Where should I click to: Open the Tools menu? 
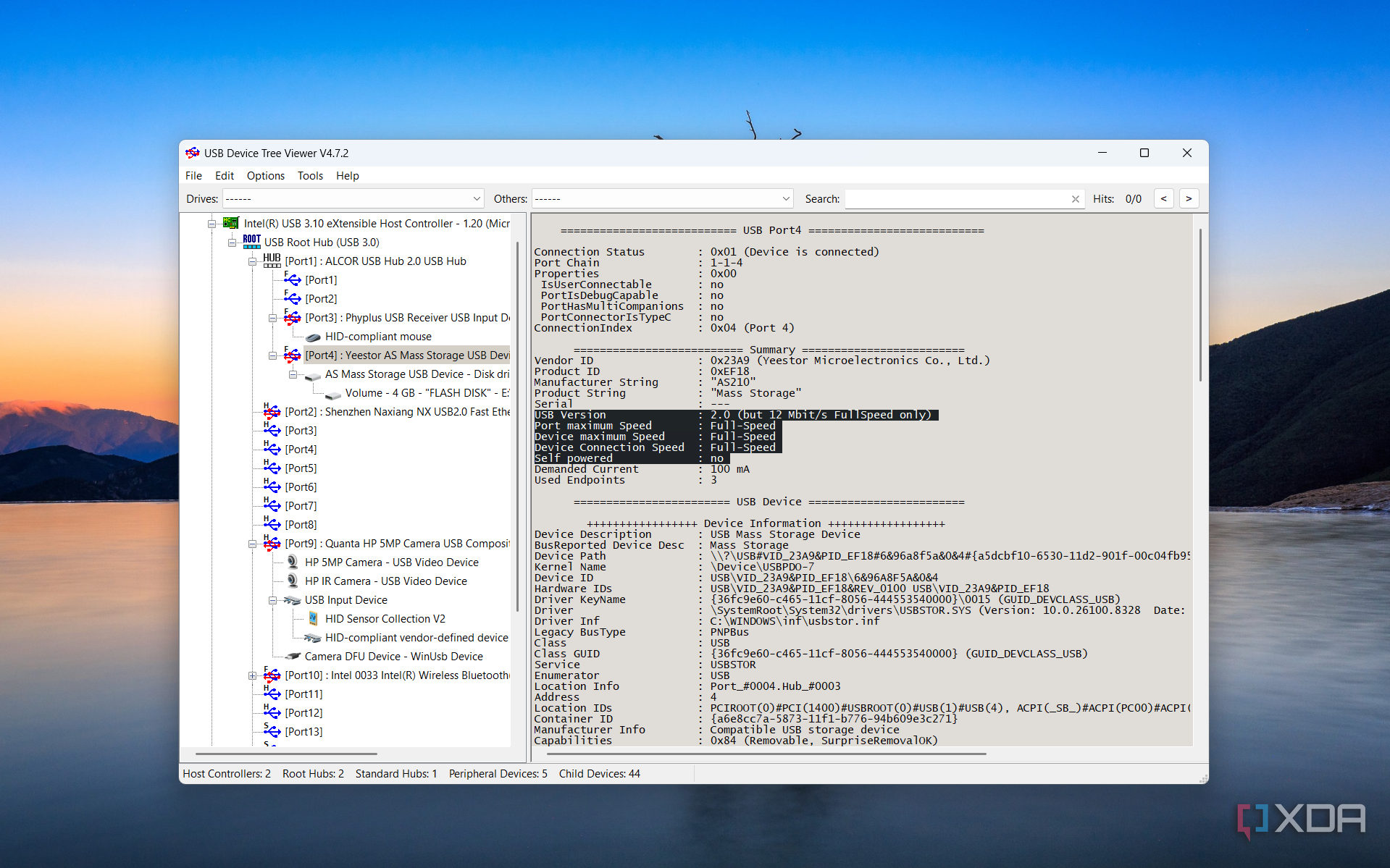310,176
